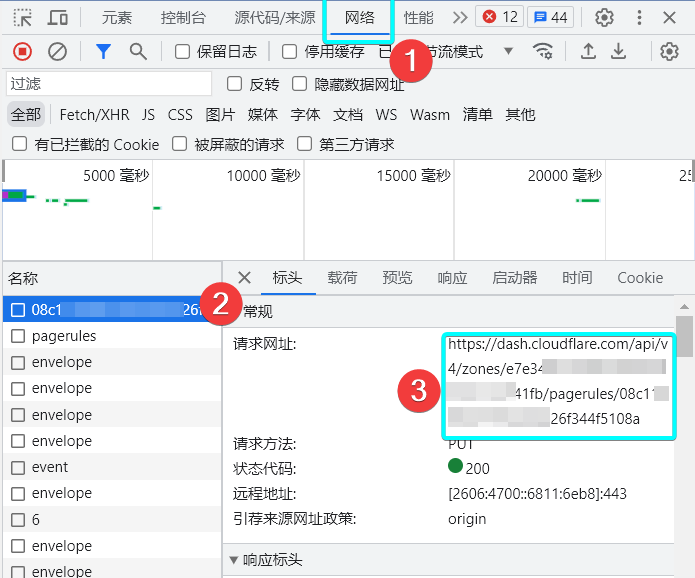Filter by CSS request type

tap(180, 115)
